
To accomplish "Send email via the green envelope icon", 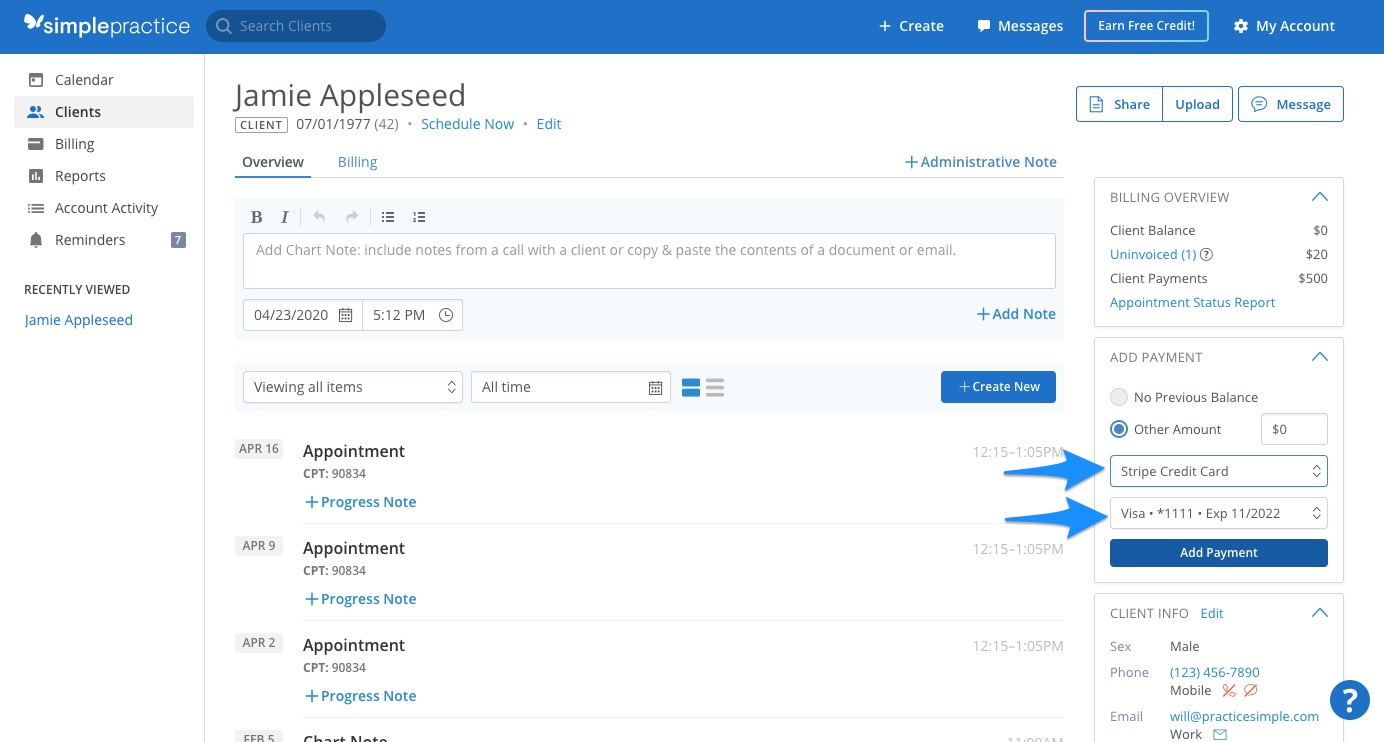I will [x=1219, y=733].
